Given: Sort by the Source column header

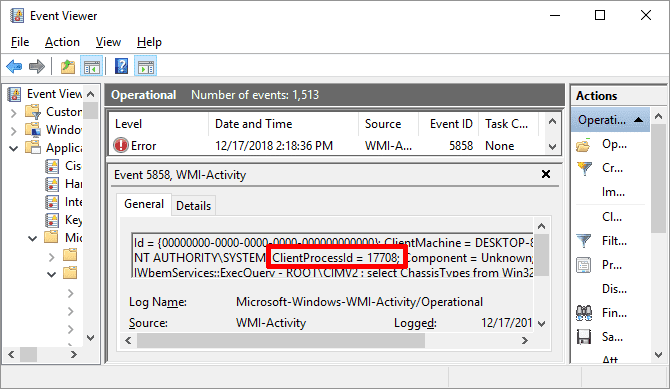Looking at the screenshot, I should 388,124.
